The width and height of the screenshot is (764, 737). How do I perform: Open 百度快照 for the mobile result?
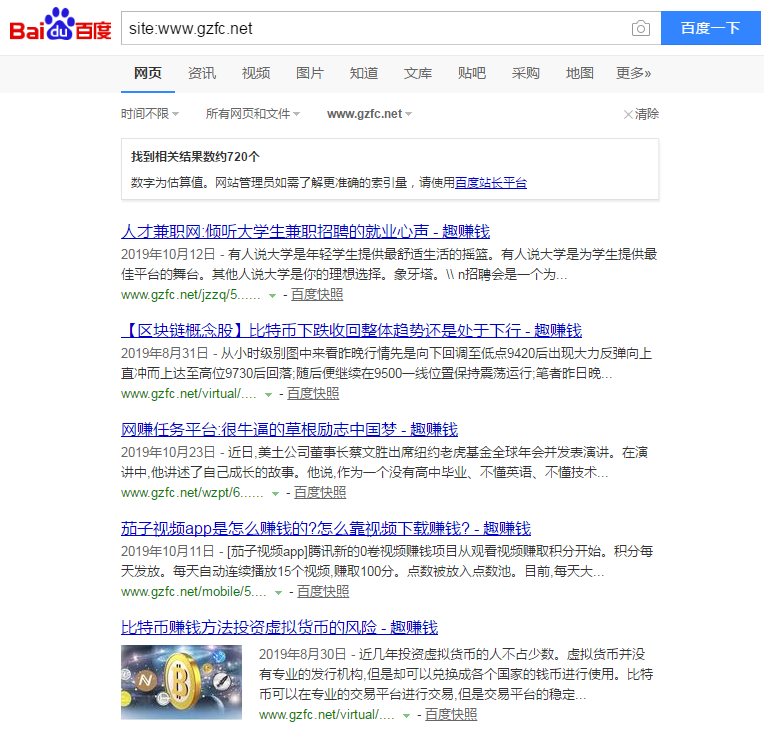coord(323,591)
